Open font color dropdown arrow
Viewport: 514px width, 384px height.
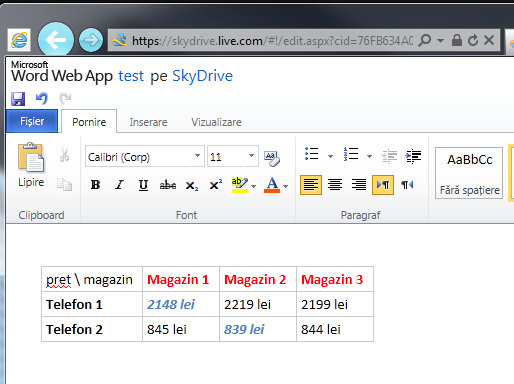pos(286,186)
